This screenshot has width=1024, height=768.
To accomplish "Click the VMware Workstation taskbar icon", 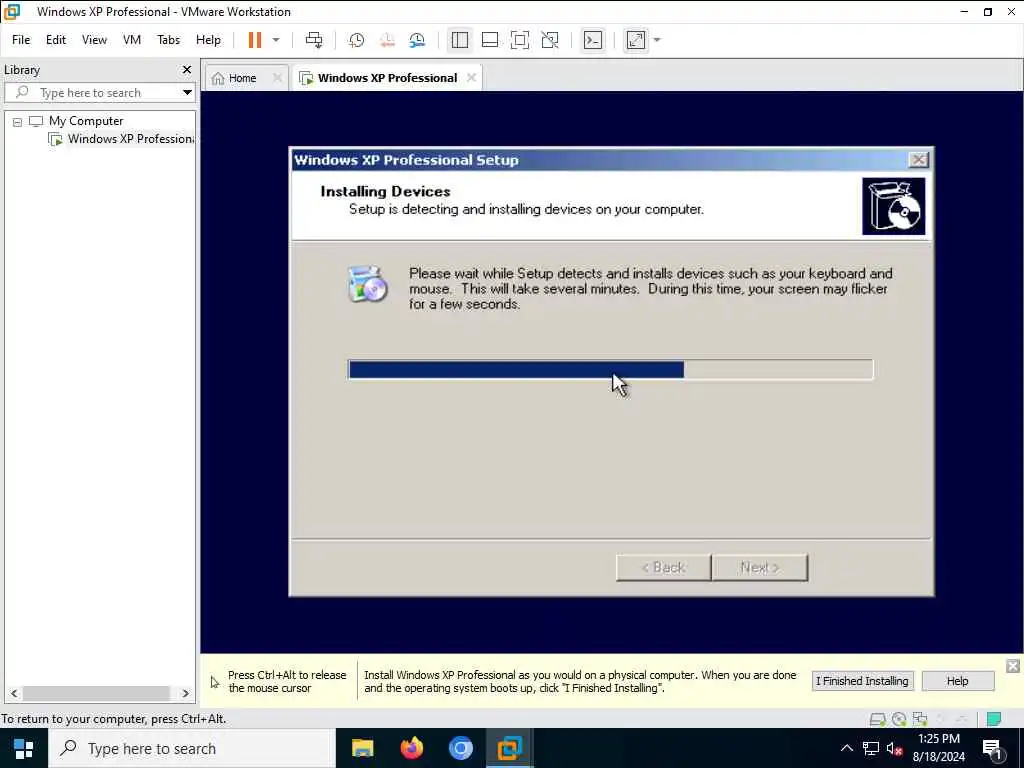I will click(x=509, y=748).
